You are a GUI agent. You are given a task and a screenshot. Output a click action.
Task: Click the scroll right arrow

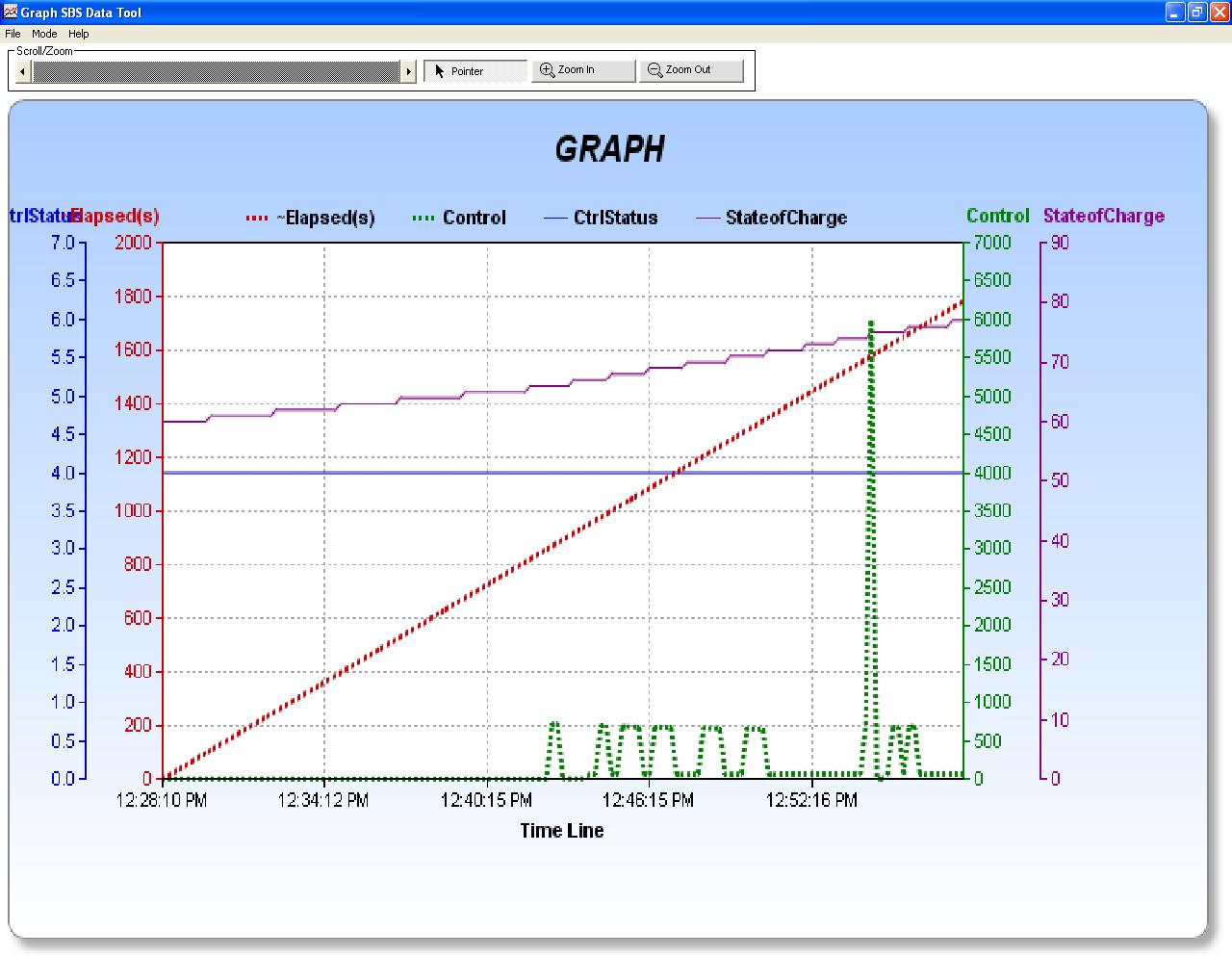[x=408, y=72]
